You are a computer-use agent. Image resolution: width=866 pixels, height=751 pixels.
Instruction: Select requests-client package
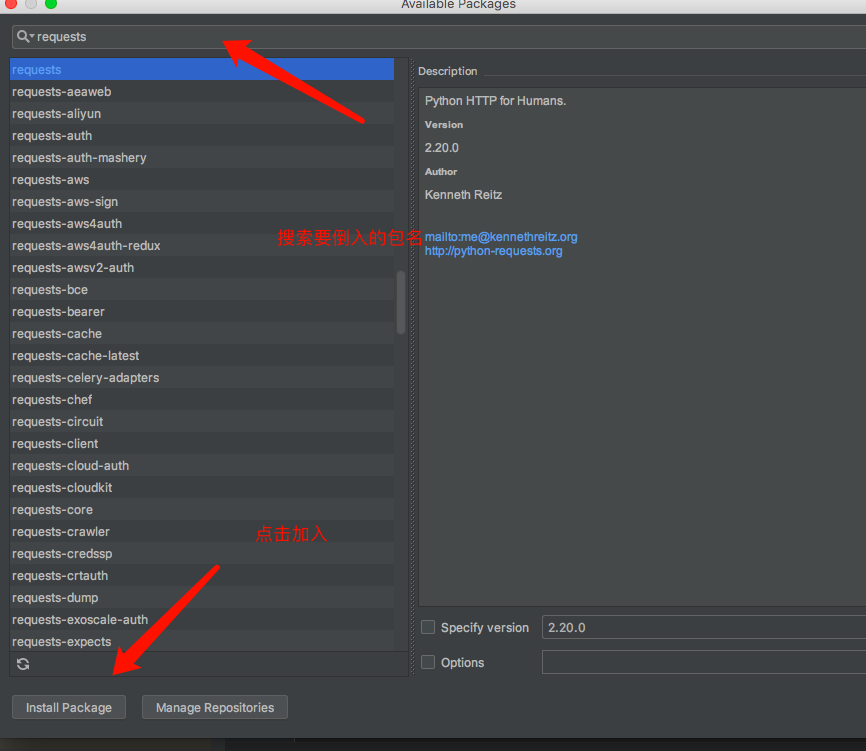pyautogui.click(x=202, y=444)
